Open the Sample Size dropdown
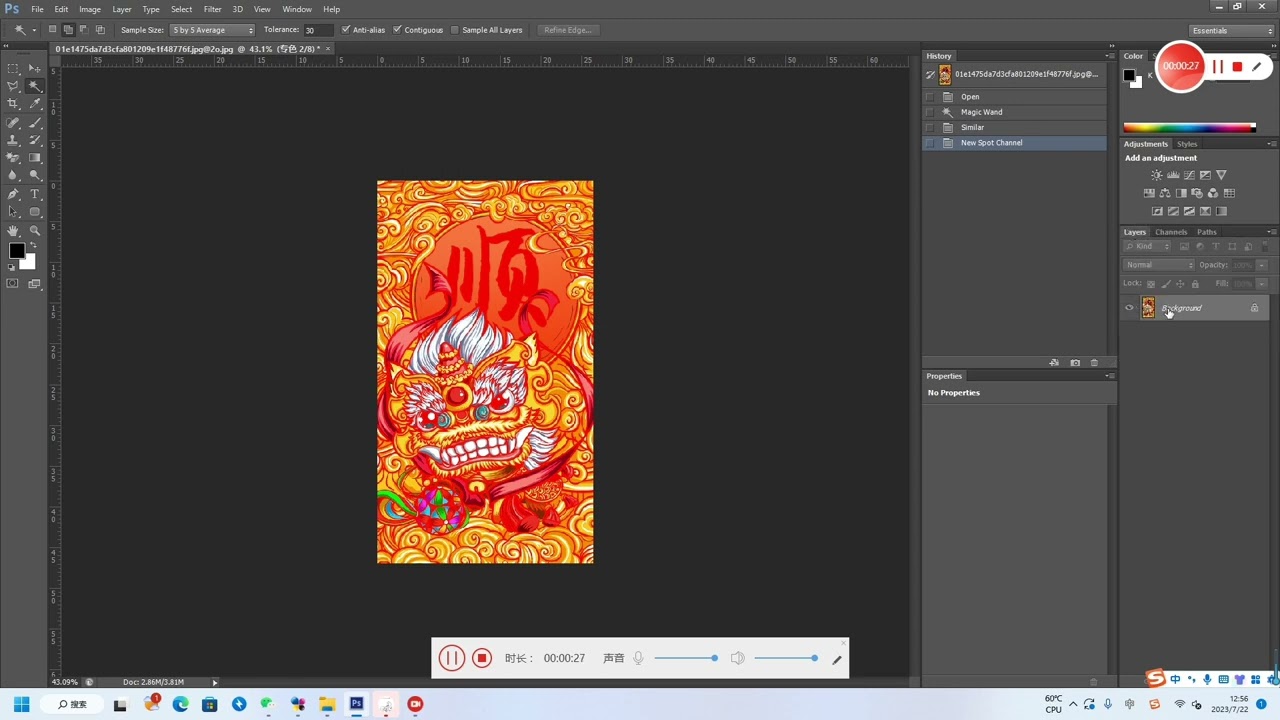Screen dimensions: 1280x720 [212, 30]
